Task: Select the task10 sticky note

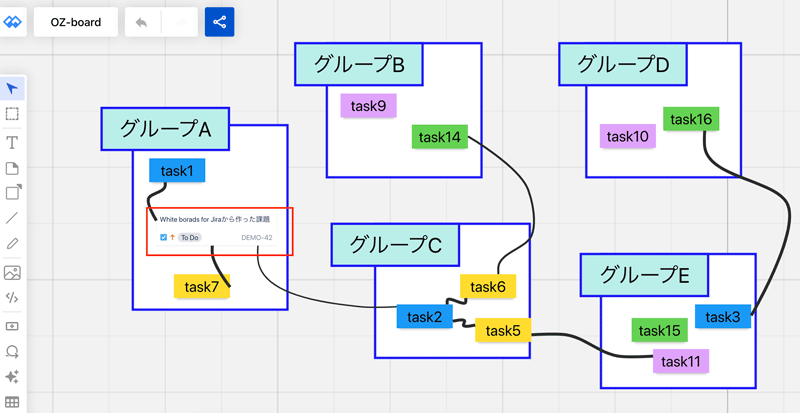Action: (628, 136)
